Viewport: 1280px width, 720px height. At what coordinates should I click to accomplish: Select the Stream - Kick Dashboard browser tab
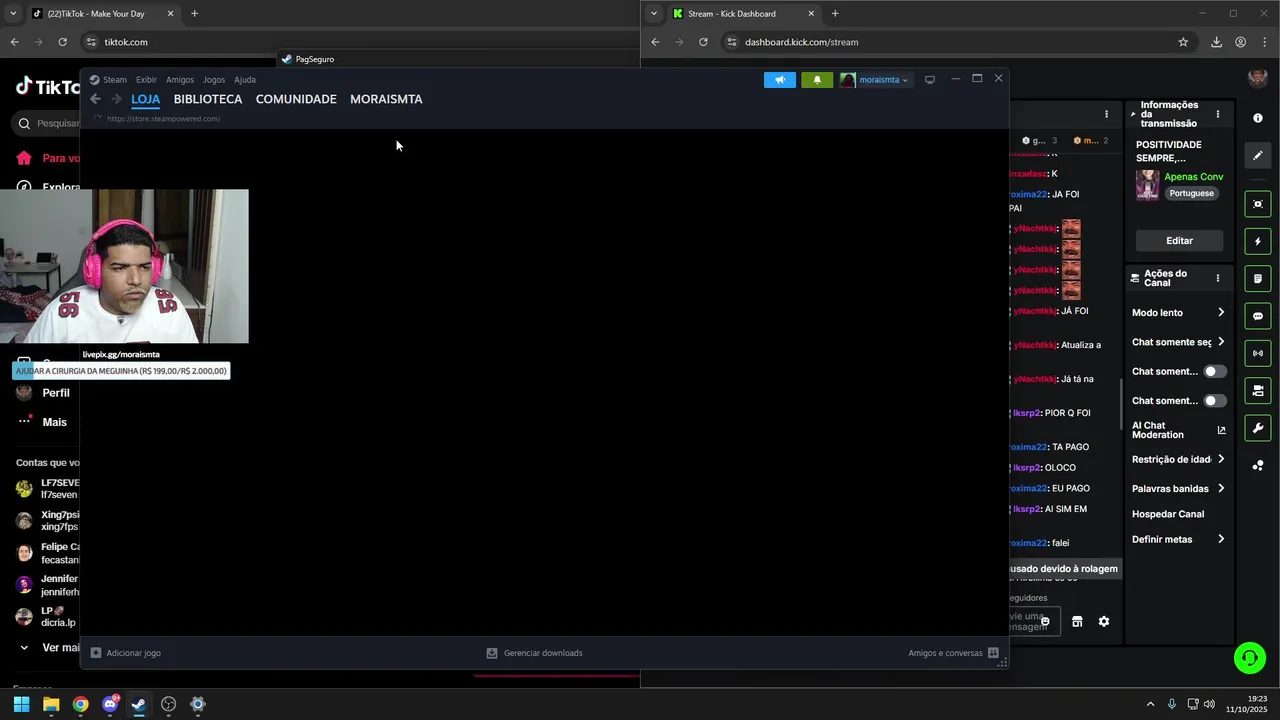pos(744,14)
